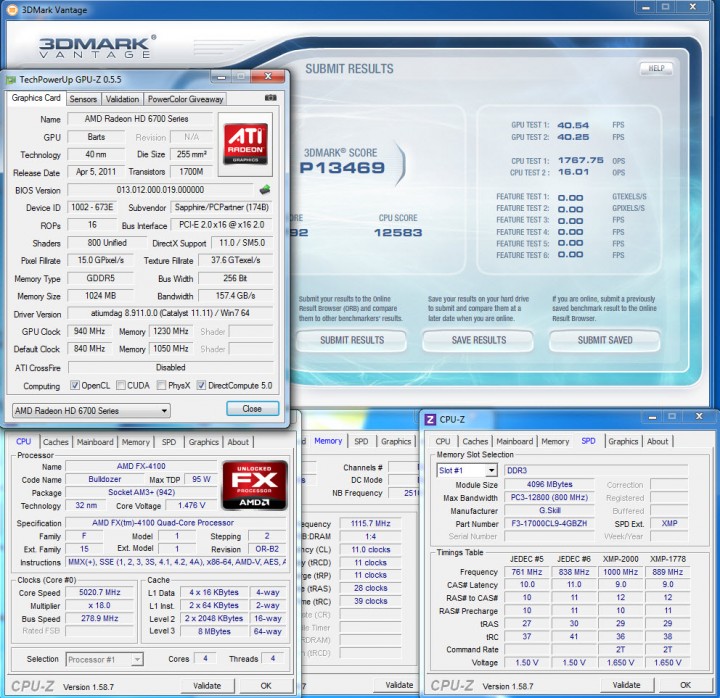Open Memory tab in right CPU-Z window
This screenshot has height=698, width=720.
tap(555, 441)
